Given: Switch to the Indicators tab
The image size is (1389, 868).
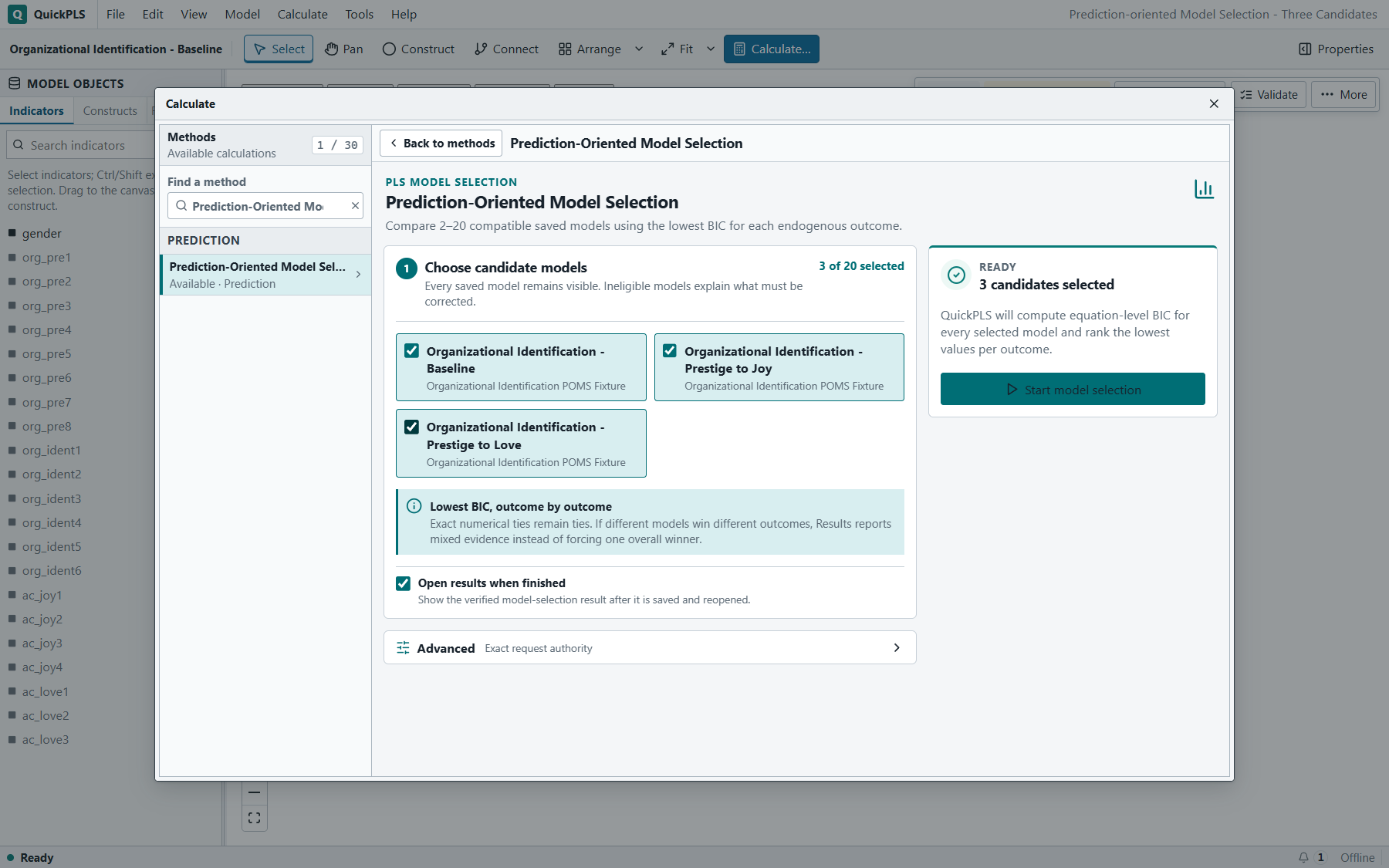Looking at the screenshot, I should tap(36, 110).
